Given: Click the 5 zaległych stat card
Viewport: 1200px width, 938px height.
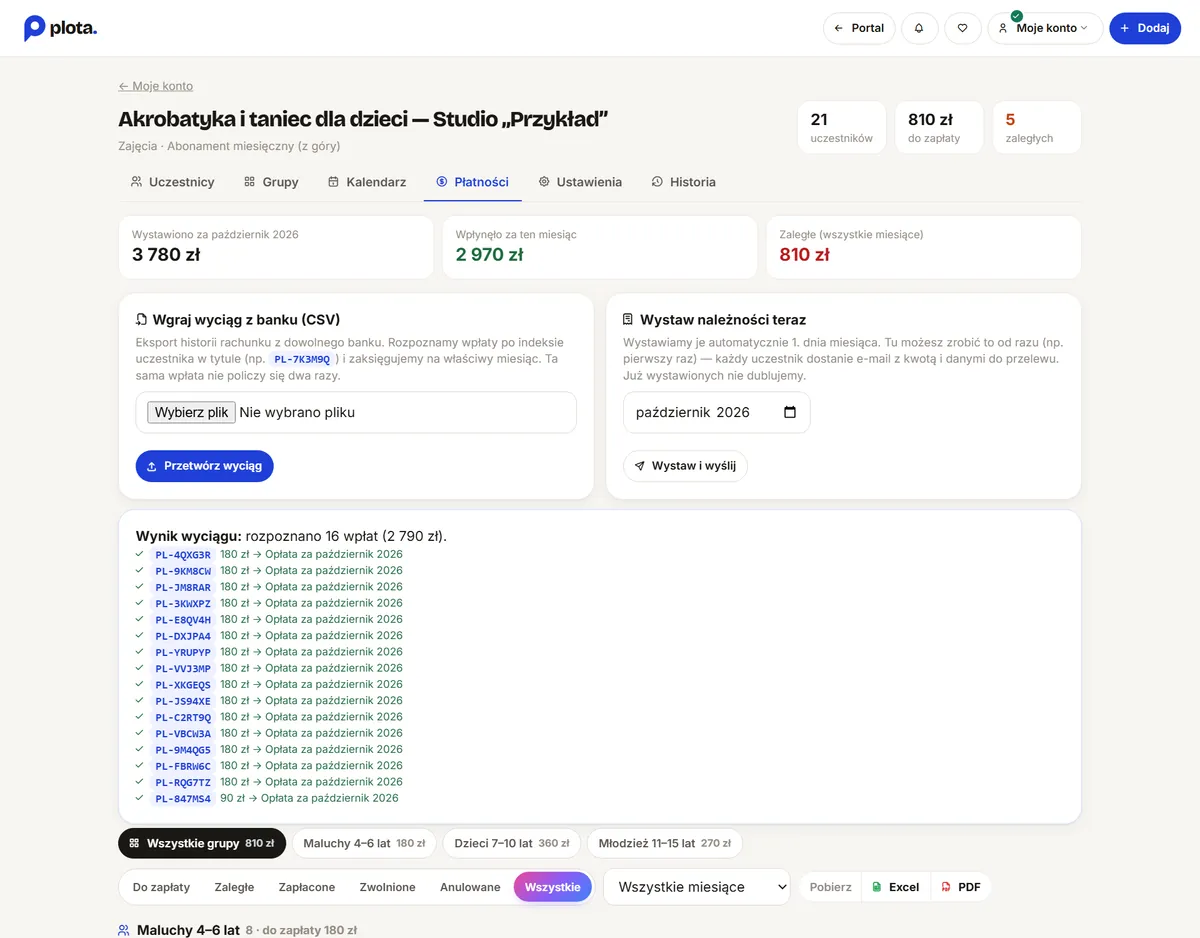Looking at the screenshot, I should 1037,127.
